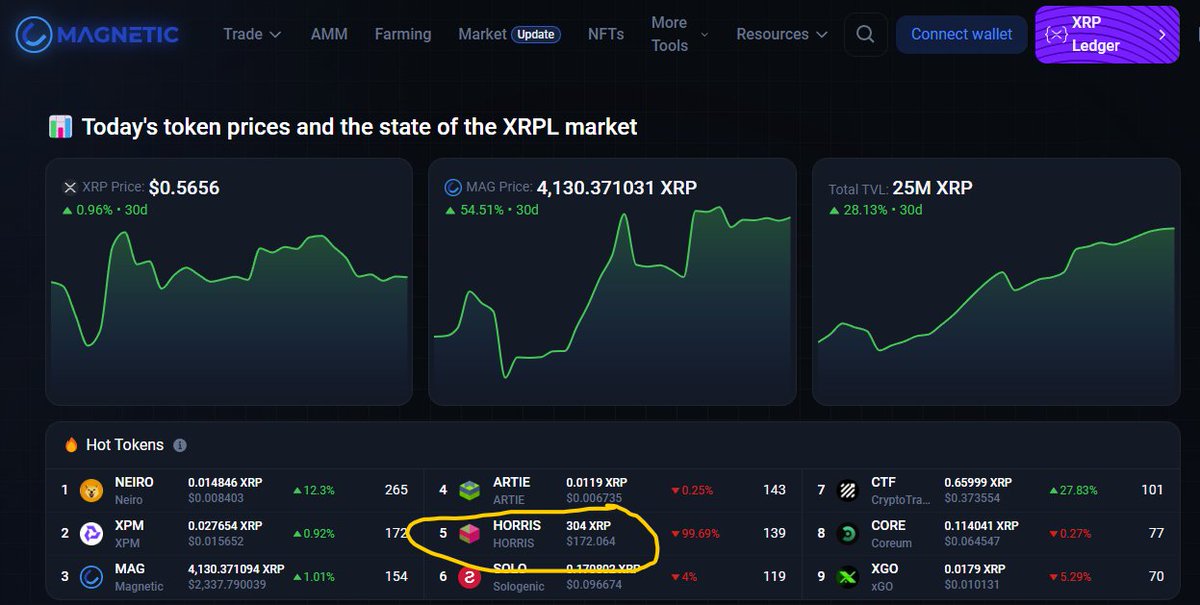Viewport: 1200px width, 605px height.
Task: Open the Market menu item
Action: click(482, 34)
